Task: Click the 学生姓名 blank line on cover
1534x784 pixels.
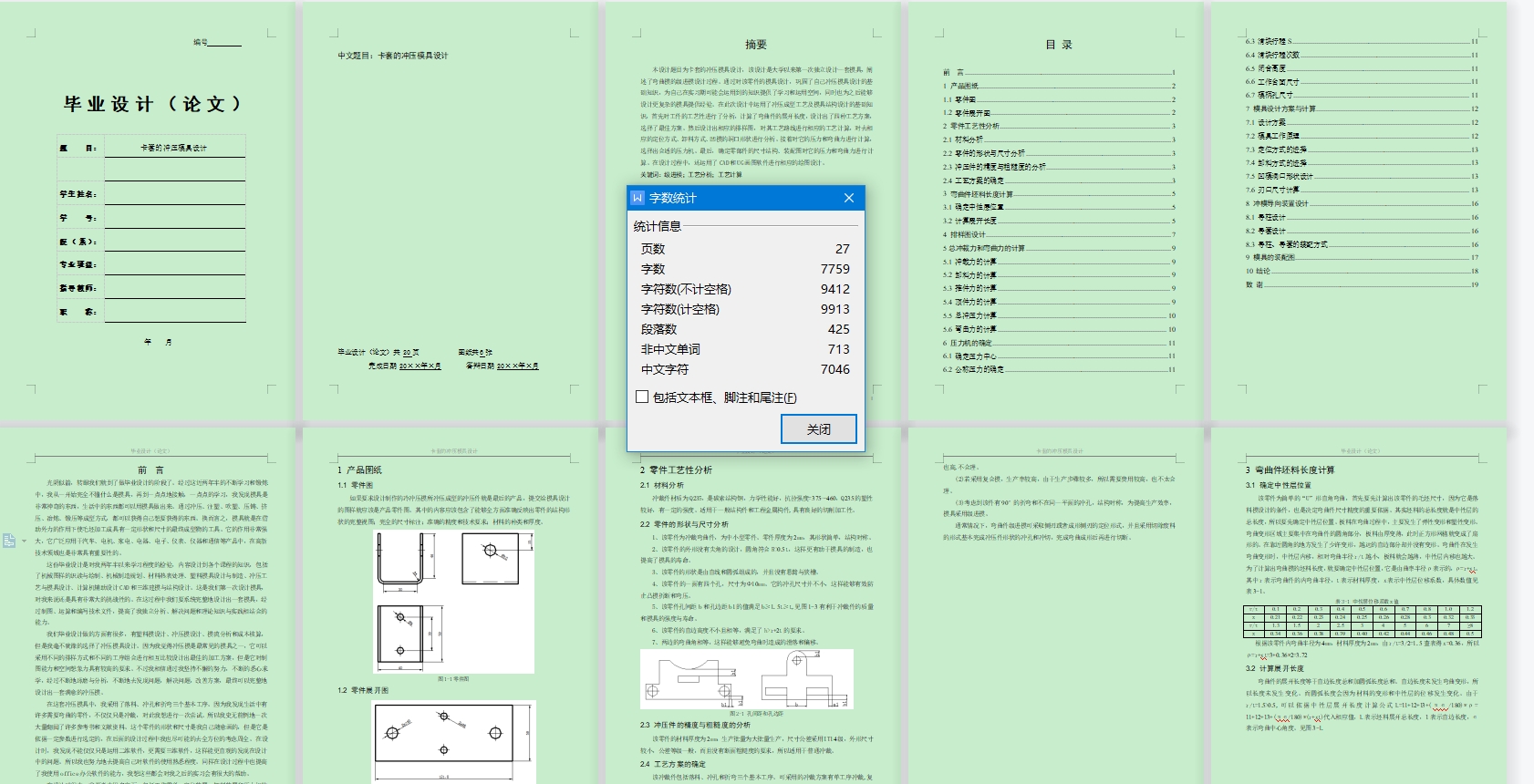Action: coord(174,193)
